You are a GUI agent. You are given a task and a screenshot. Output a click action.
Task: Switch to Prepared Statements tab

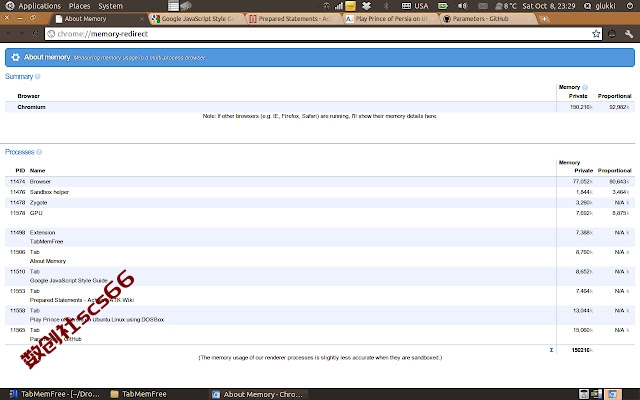click(294, 19)
